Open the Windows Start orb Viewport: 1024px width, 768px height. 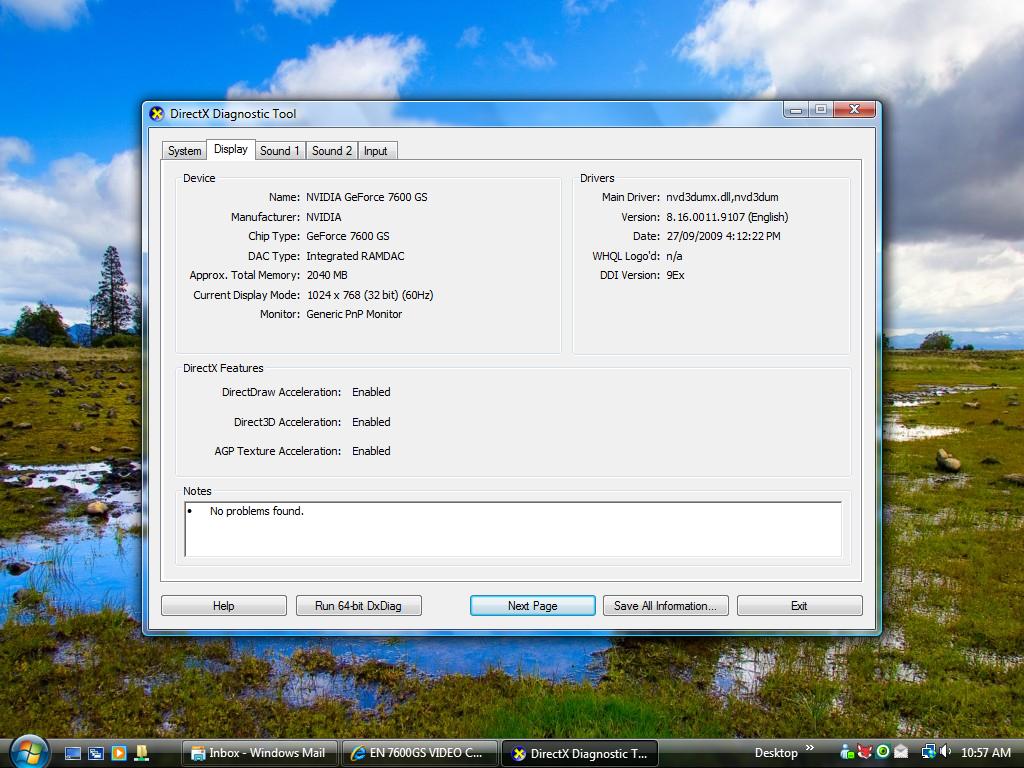(29, 752)
